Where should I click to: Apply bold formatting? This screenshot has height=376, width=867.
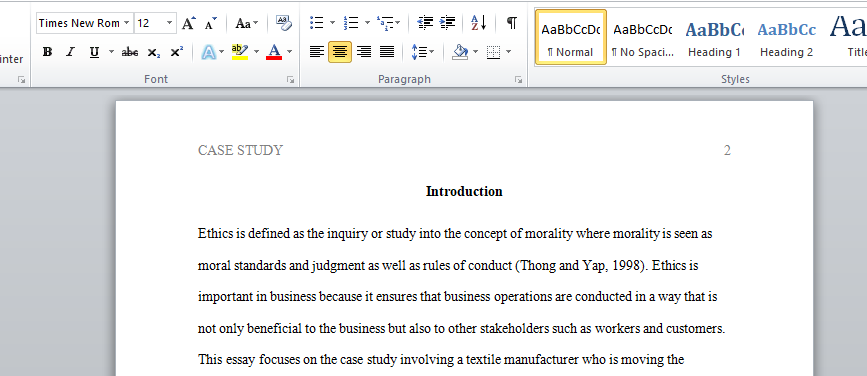(x=48, y=52)
